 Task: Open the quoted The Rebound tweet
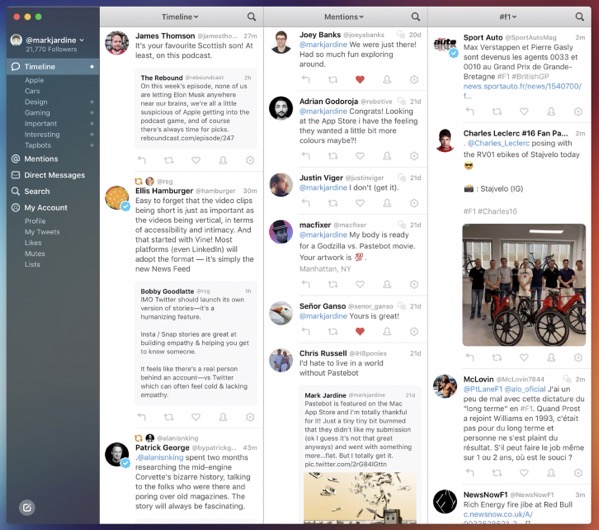(196, 109)
